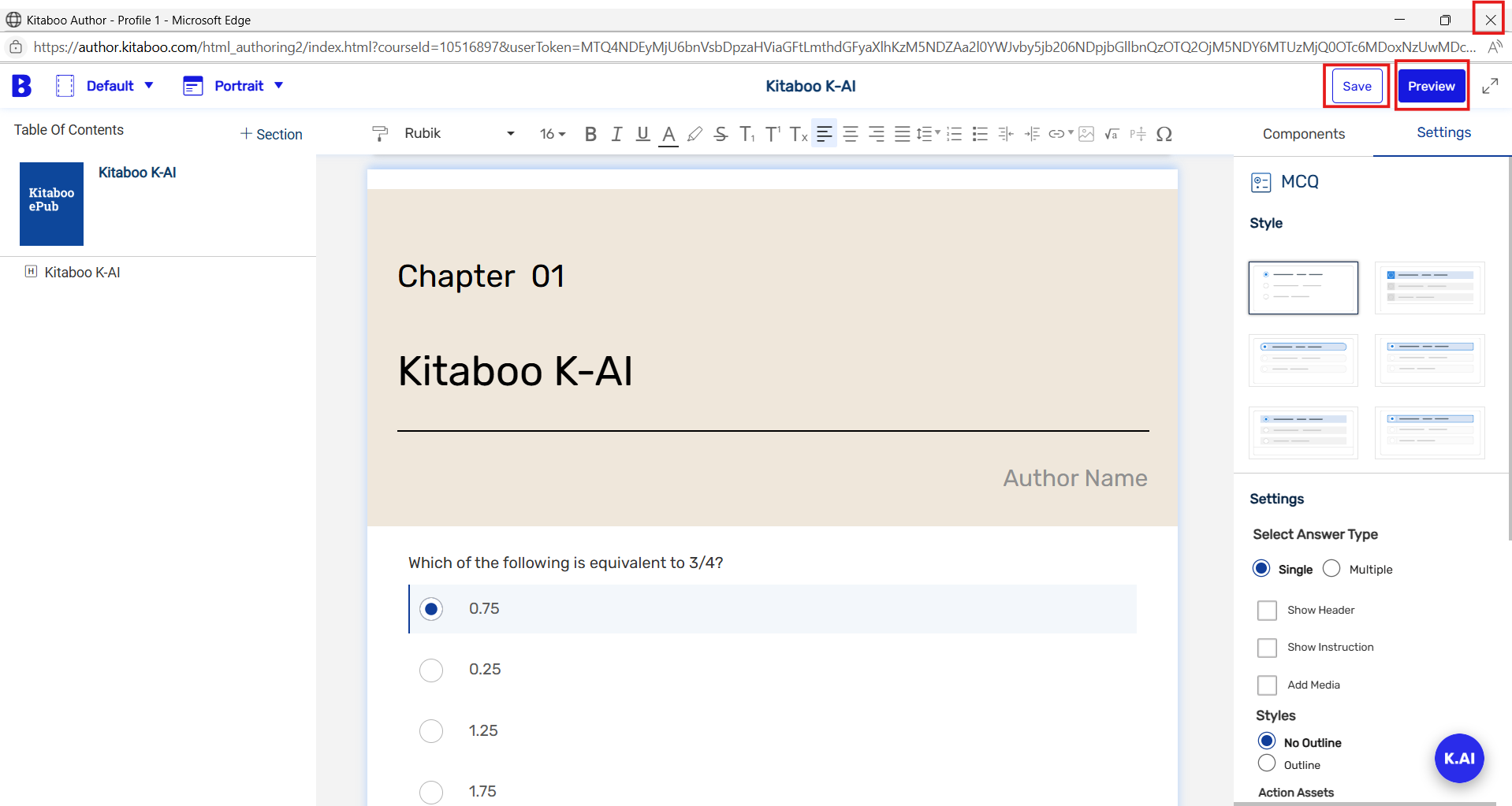Apply superscript formatting

click(x=773, y=134)
